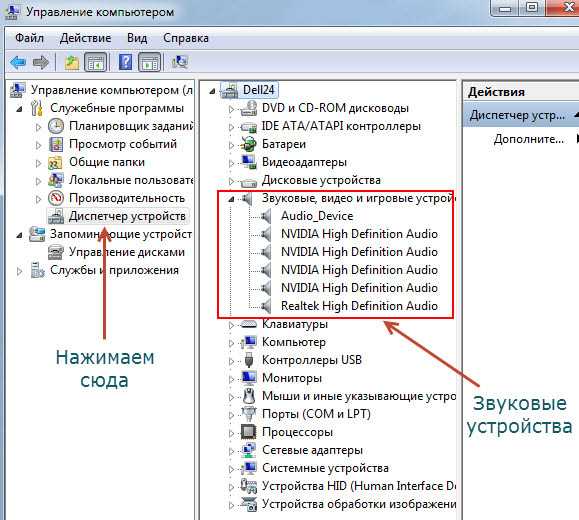The height and width of the screenshot is (520, 579).
Task: Expand Службы и приложения in the left tree
Action: (x=20, y=271)
